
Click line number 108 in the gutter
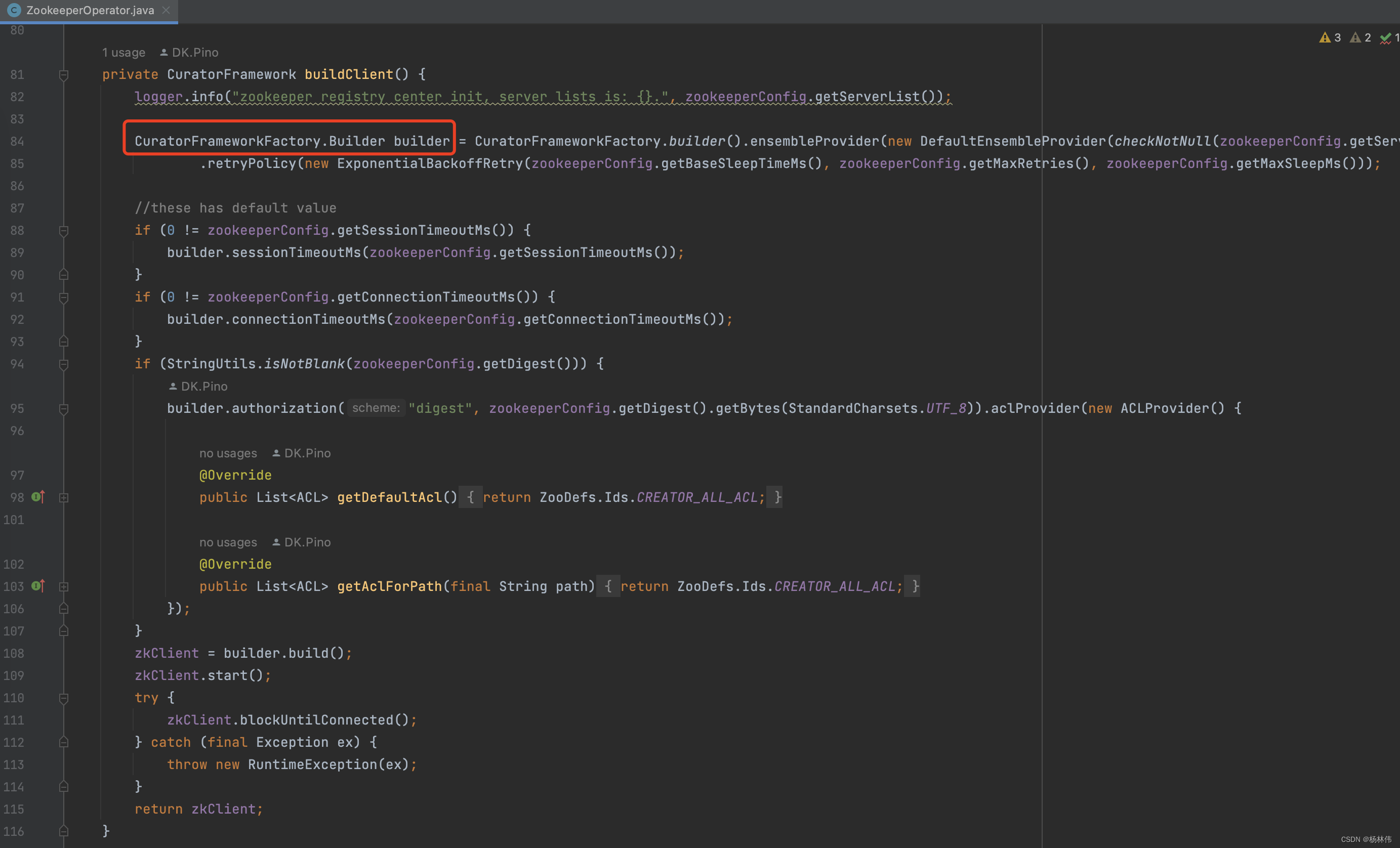14,653
